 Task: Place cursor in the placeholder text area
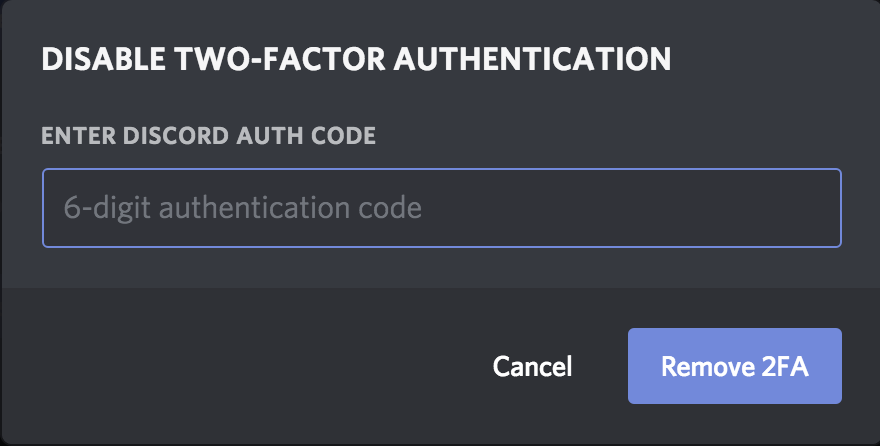pos(242,208)
